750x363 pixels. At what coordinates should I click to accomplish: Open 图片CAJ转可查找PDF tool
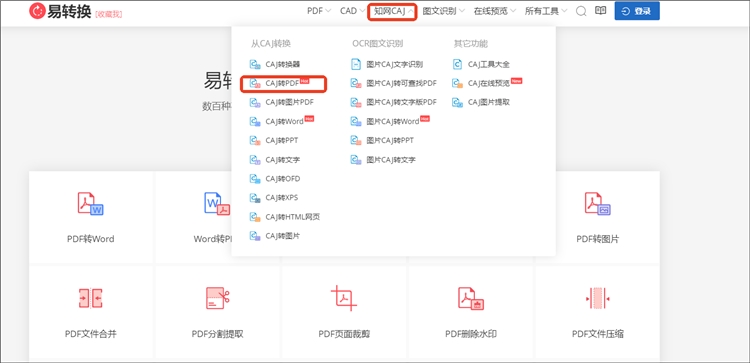tap(394, 83)
